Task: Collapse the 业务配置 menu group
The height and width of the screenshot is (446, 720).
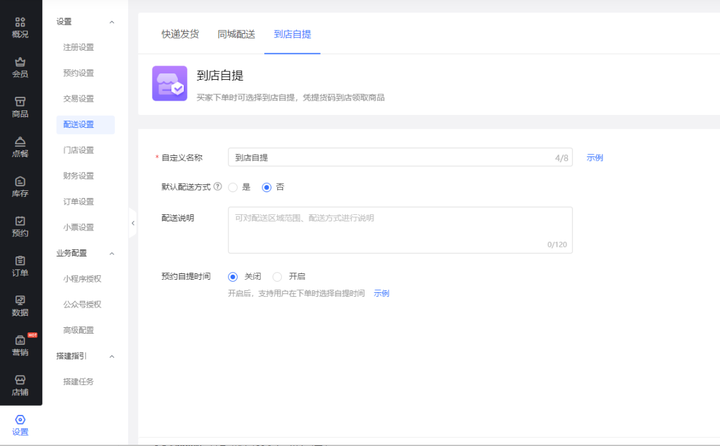Action: tap(112, 254)
